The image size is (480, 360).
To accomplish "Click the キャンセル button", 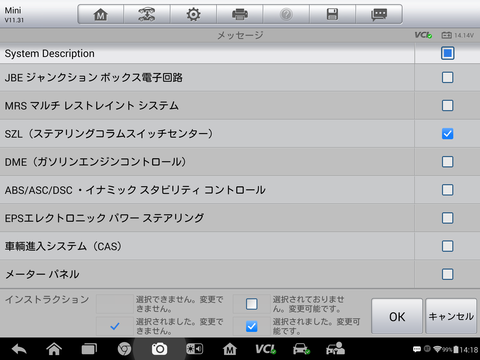I will coord(451,316).
